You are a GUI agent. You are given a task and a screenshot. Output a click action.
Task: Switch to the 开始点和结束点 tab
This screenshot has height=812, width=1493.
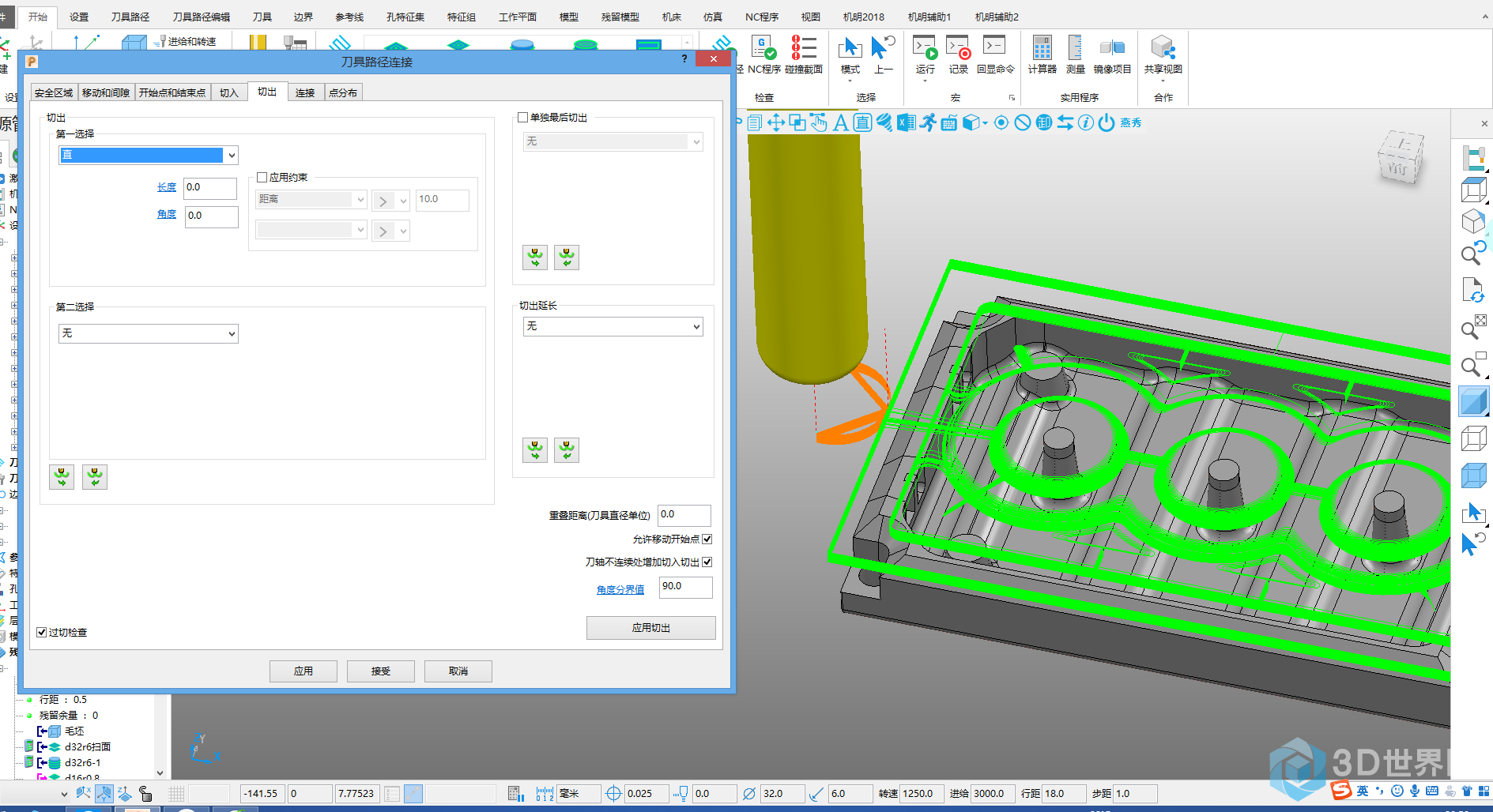point(172,93)
